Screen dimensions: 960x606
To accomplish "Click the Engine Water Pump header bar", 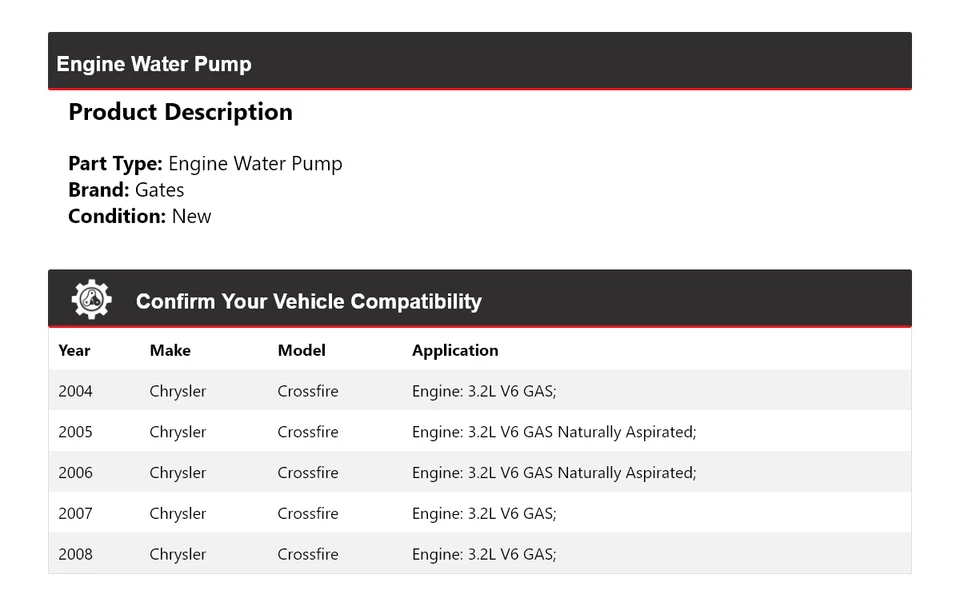I will 480,62.
